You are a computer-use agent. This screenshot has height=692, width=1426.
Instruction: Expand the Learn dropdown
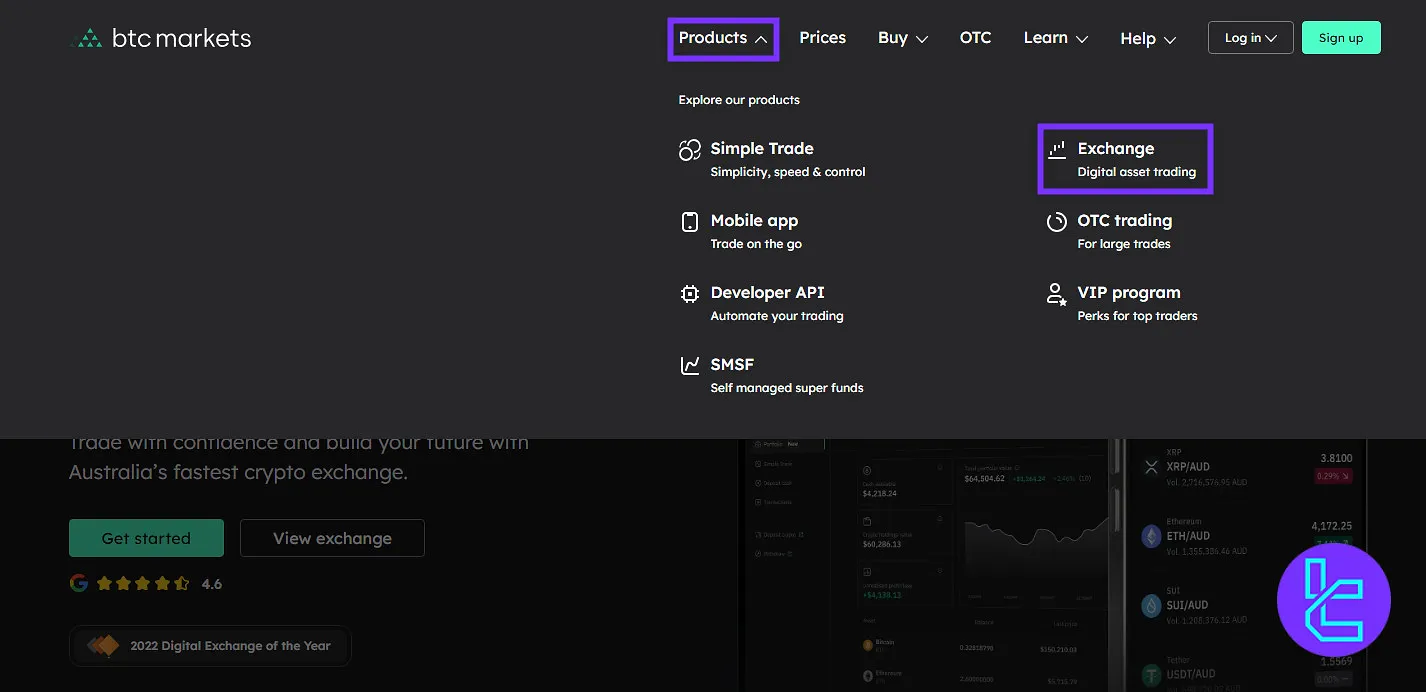1054,37
